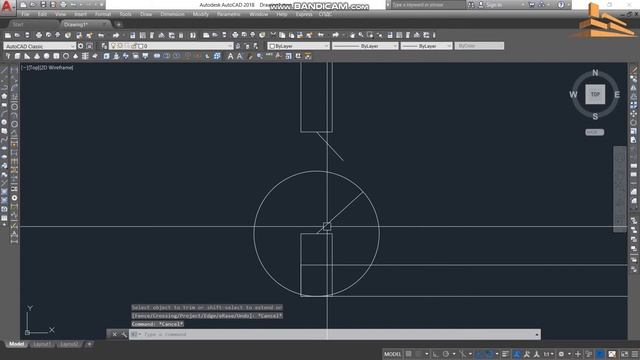Image resolution: width=640 pixels, height=360 pixels.
Task: Open workspace settings gear icon
Action: point(80,46)
